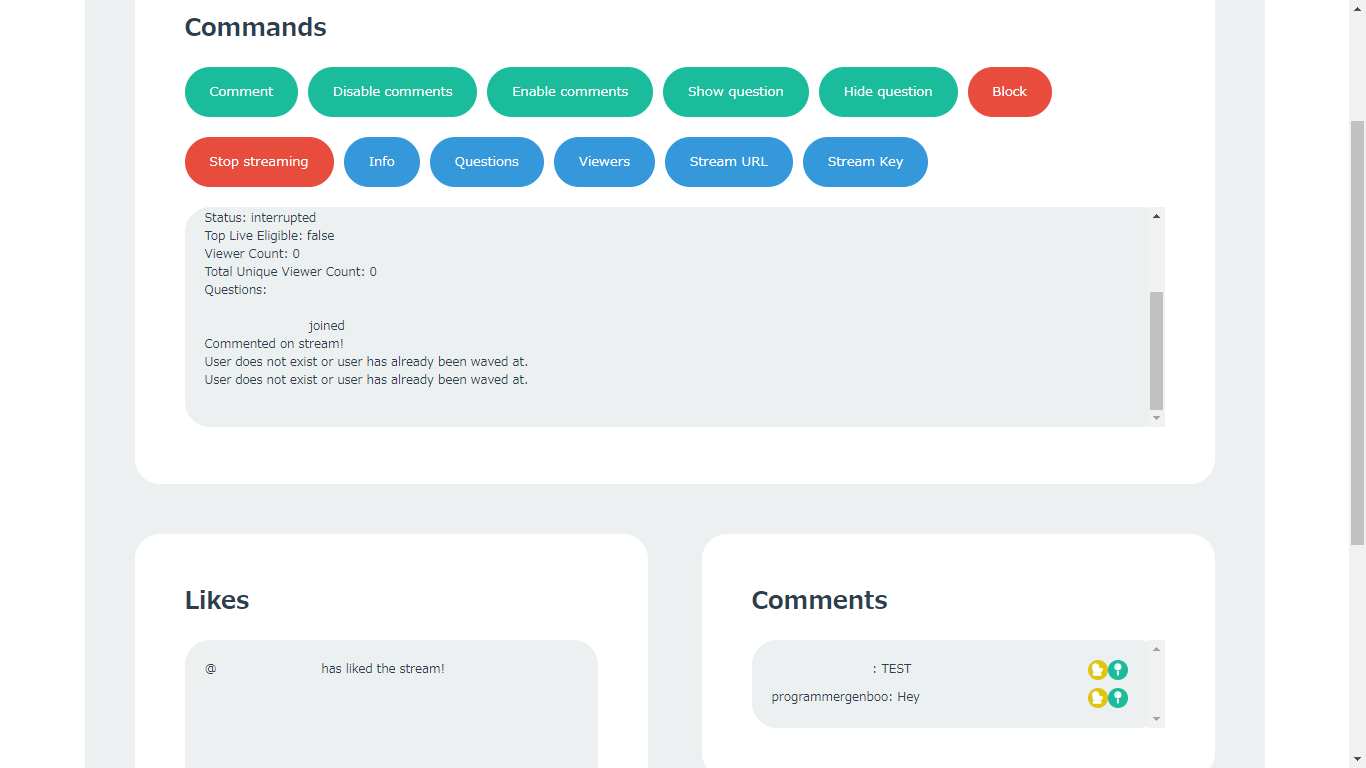Disable comments on the stream
This screenshot has width=1366, height=768.
(x=392, y=92)
